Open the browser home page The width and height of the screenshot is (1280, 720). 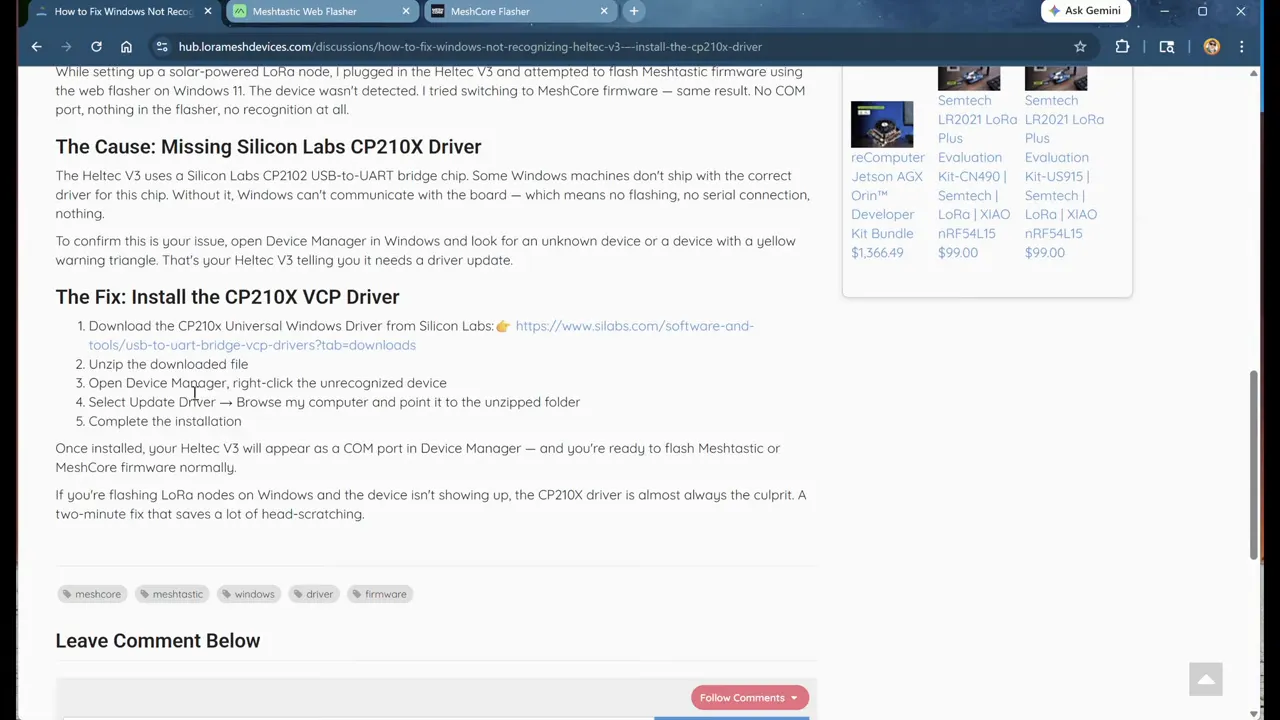tap(126, 46)
